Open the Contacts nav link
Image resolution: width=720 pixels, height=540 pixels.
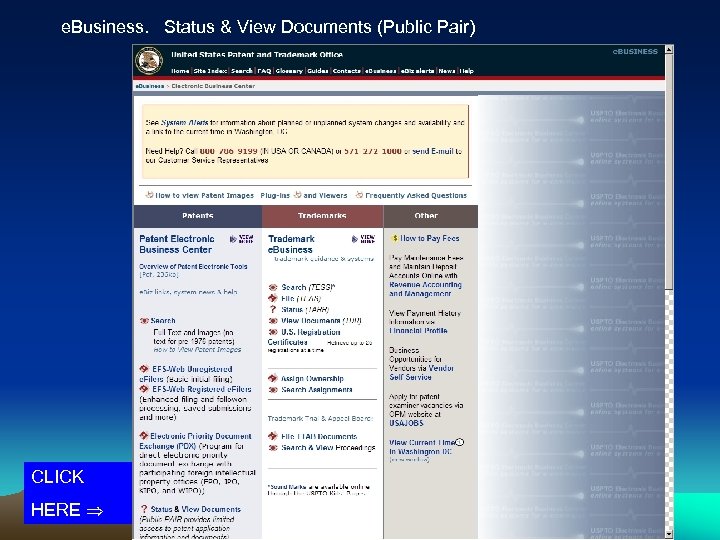coord(346,71)
